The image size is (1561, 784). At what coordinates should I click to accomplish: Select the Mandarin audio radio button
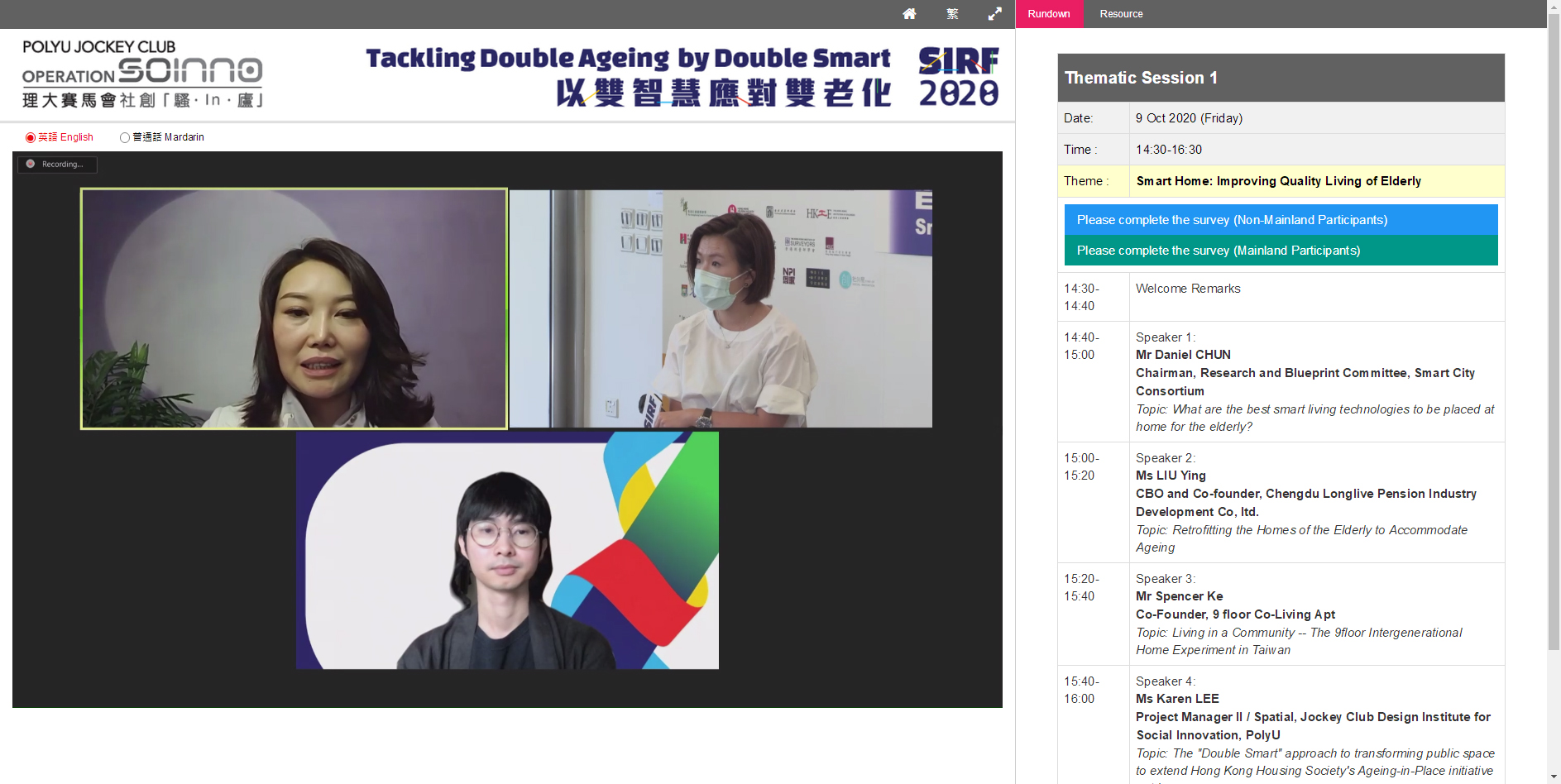tap(125, 137)
